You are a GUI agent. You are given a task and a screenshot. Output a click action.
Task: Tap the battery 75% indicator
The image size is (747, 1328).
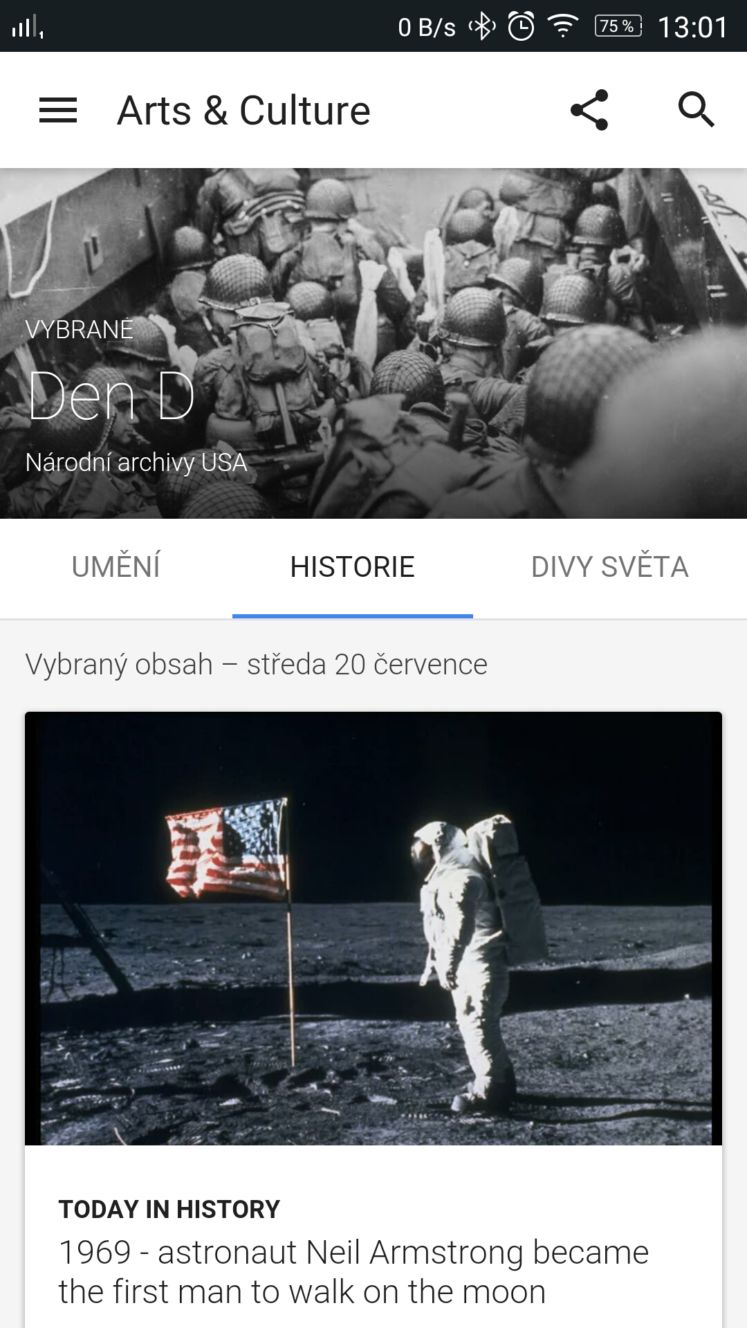(618, 26)
